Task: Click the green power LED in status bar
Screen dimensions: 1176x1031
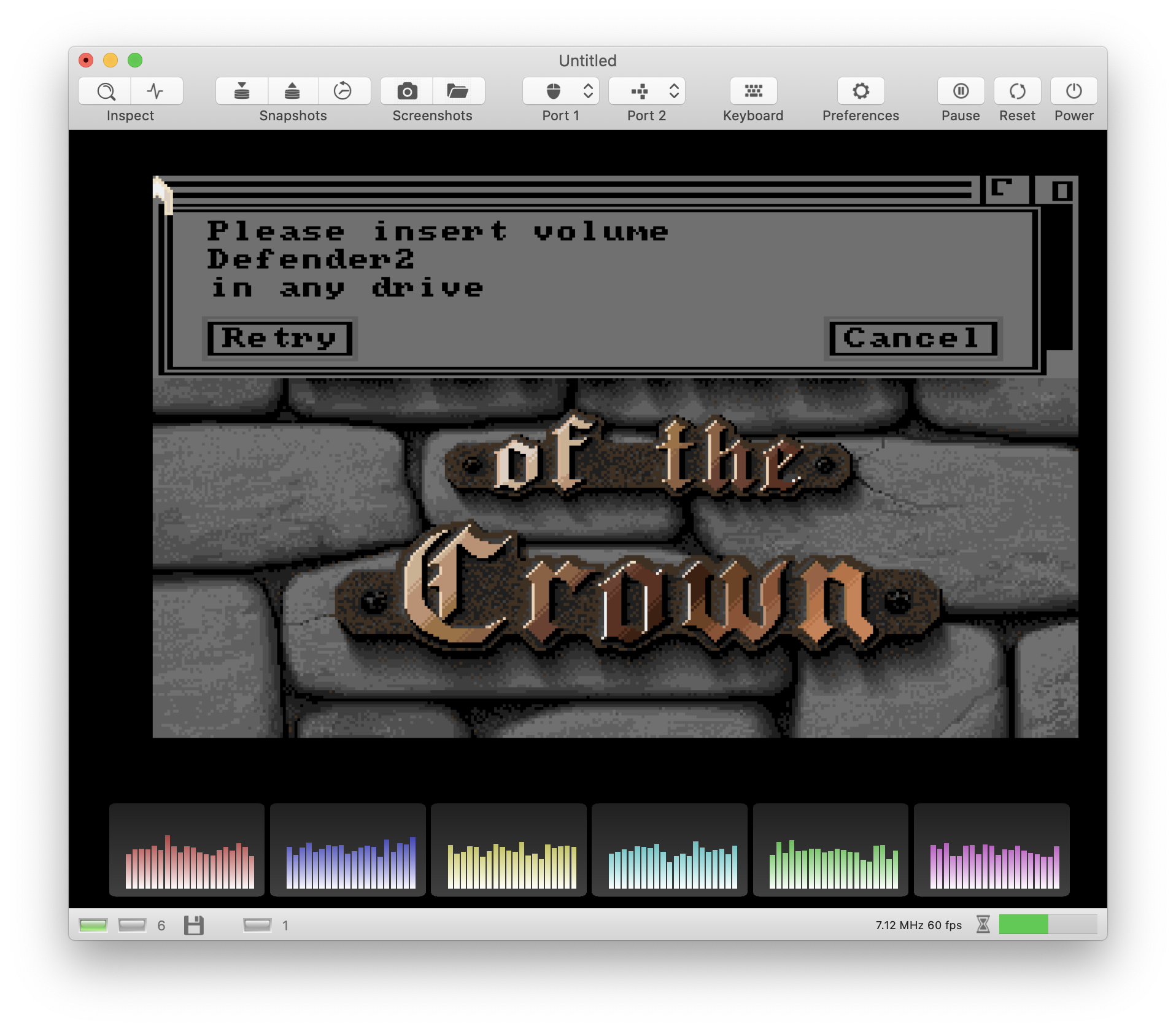Action: pos(93,925)
